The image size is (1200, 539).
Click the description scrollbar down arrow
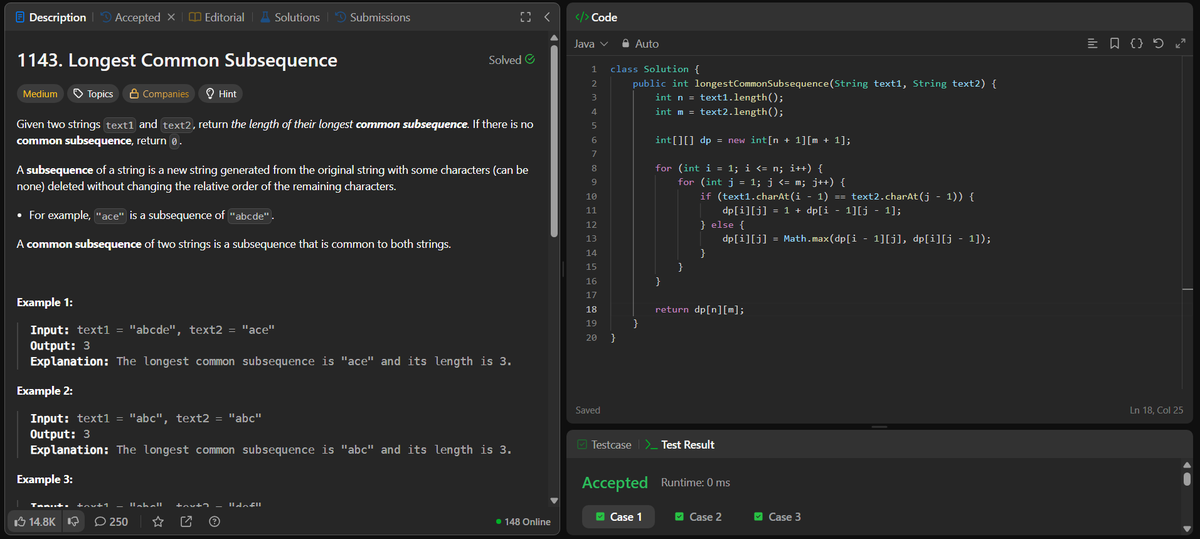point(555,500)
